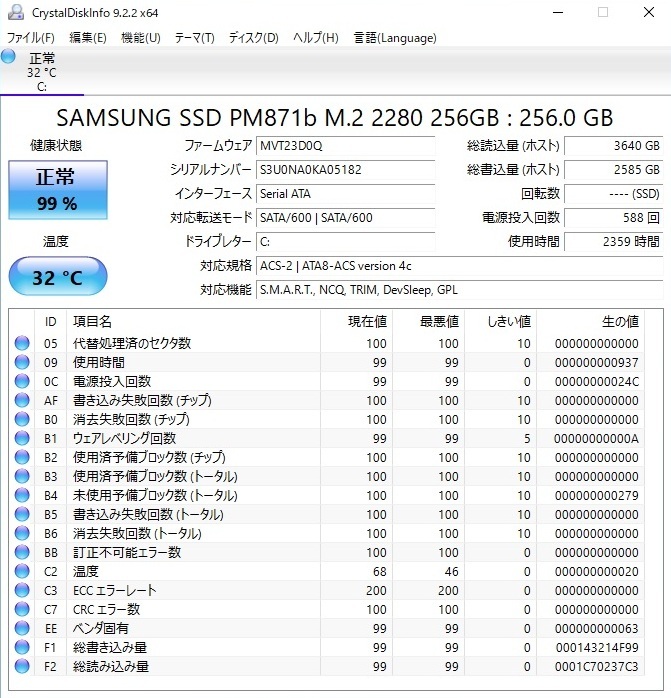The image size is (671, 698).
Task: Click the 正常 99 % health status button
Action: pos(58,190)
